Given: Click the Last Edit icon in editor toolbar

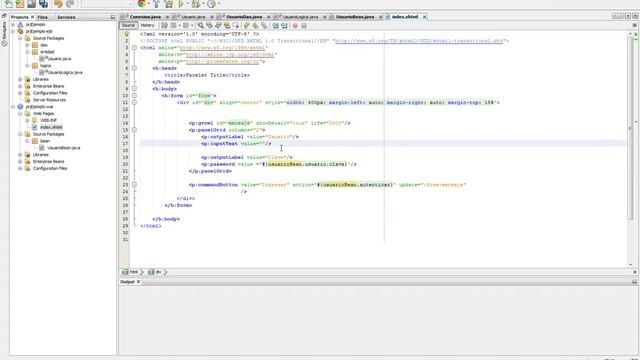Looking at the screenshot, I should (164, 25).
